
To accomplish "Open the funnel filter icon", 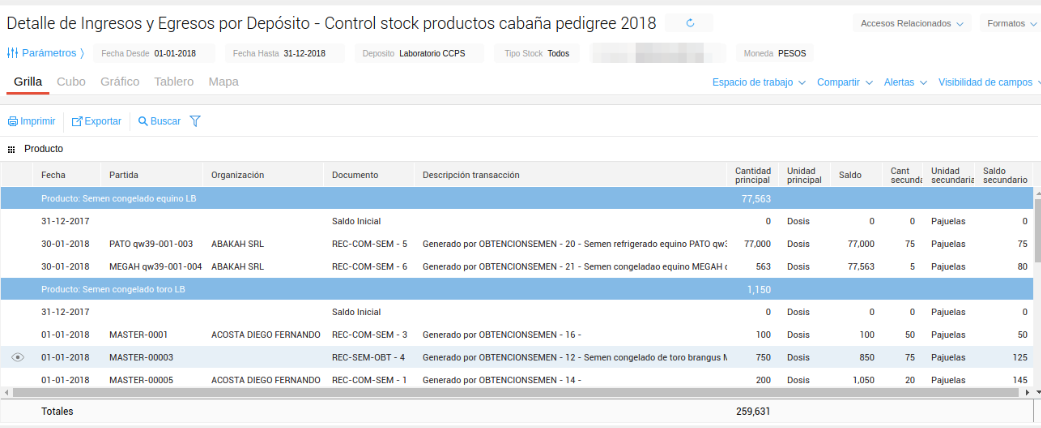I will 195,121.
